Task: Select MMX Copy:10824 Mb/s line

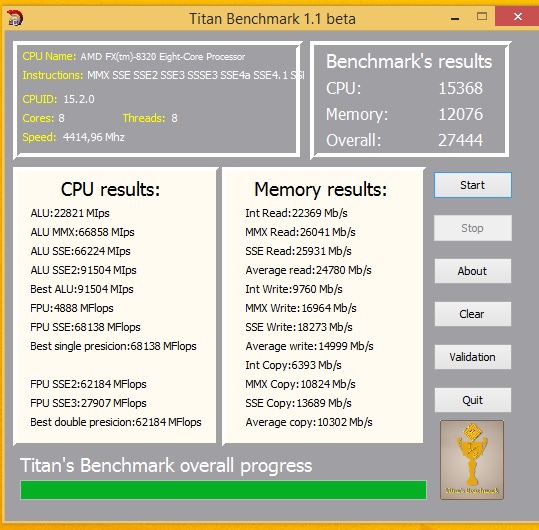Action: (300, 384)
